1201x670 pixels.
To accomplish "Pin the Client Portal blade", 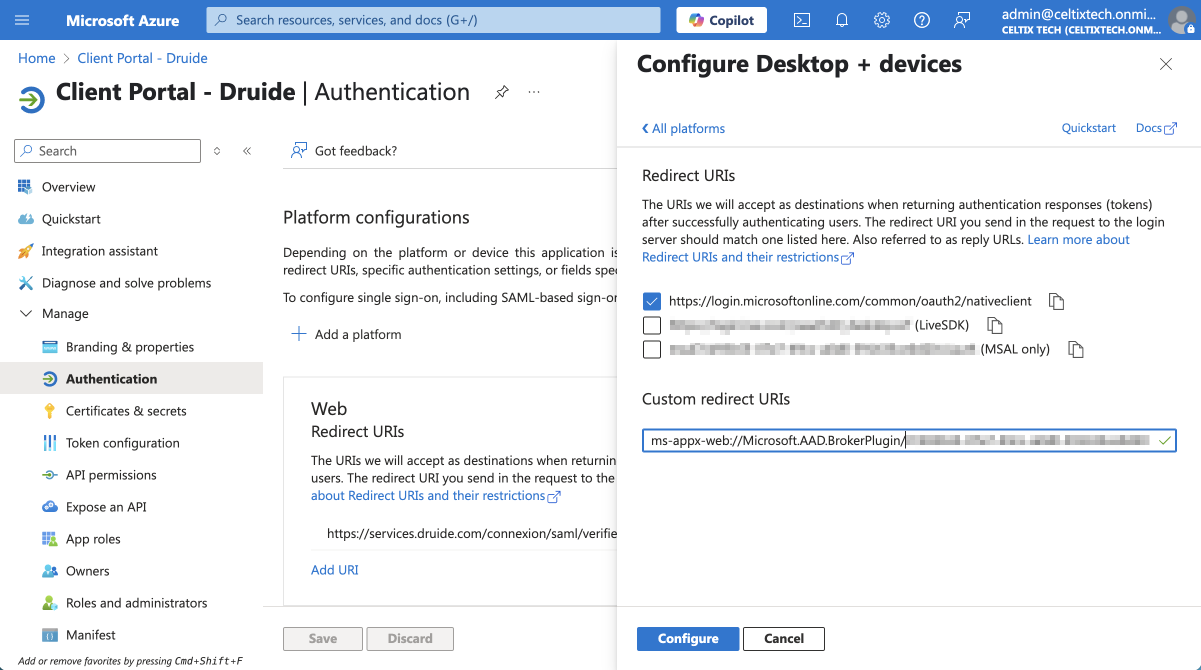I will [x=501, y=92].
